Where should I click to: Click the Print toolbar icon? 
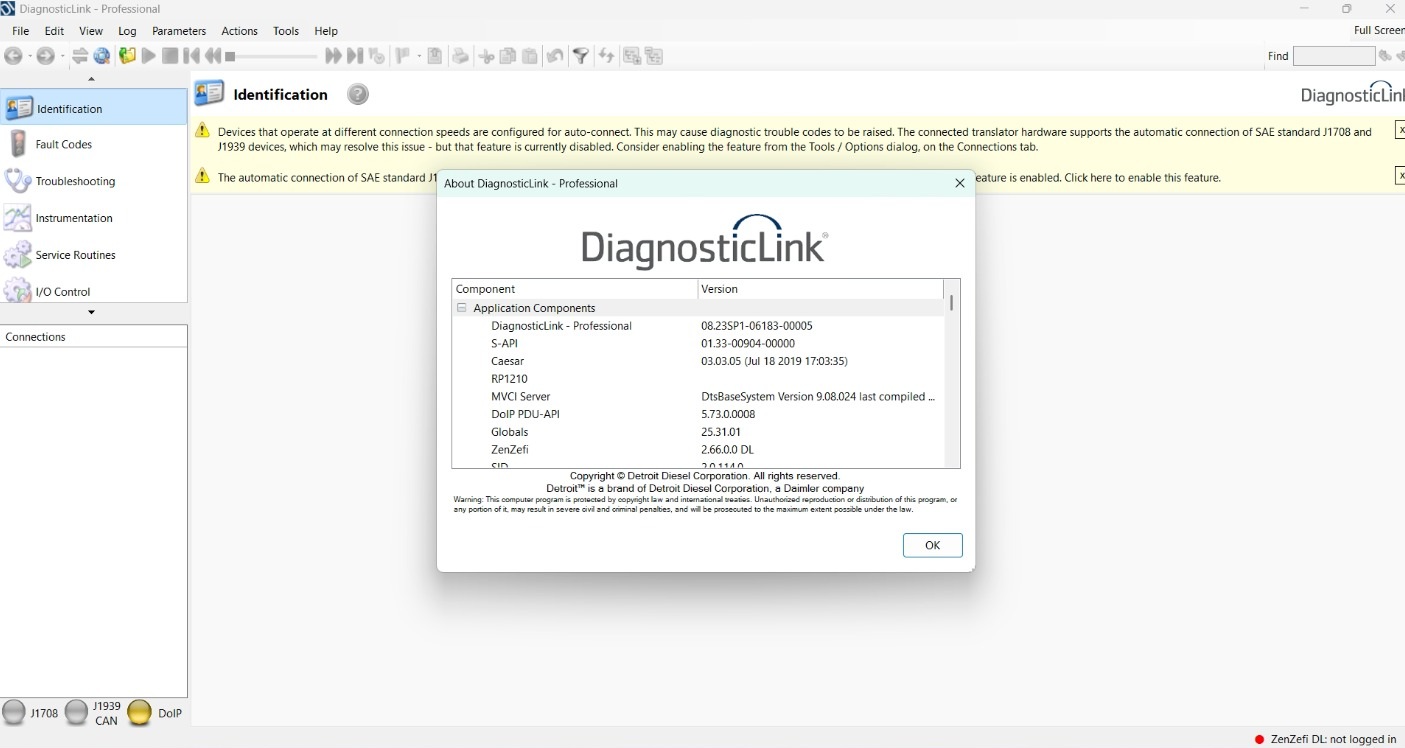tap(461, 56)
